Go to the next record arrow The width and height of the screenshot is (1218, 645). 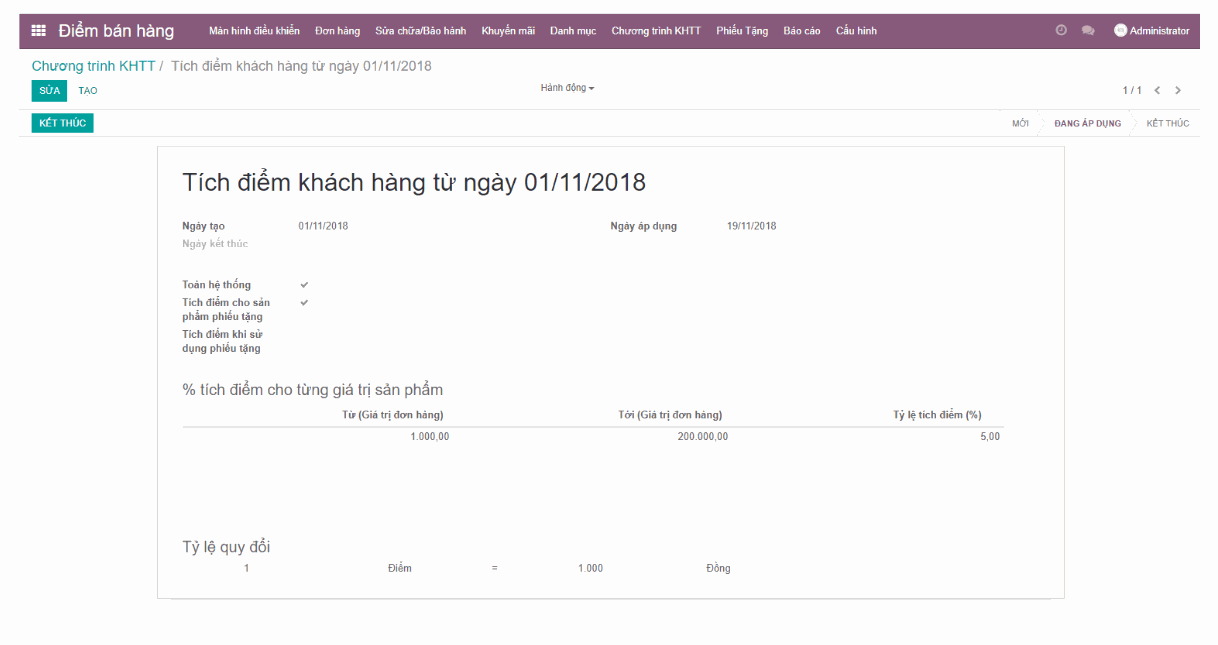pos(1178,89)
